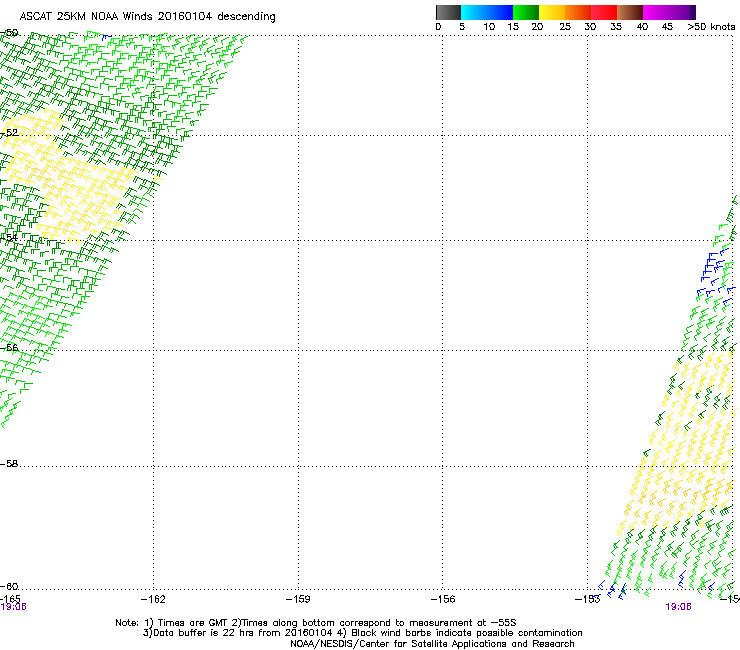The height and width of the screenshot is (650, 740).
Task: Click the '15' legend scale label
Action: pos(513,27)
